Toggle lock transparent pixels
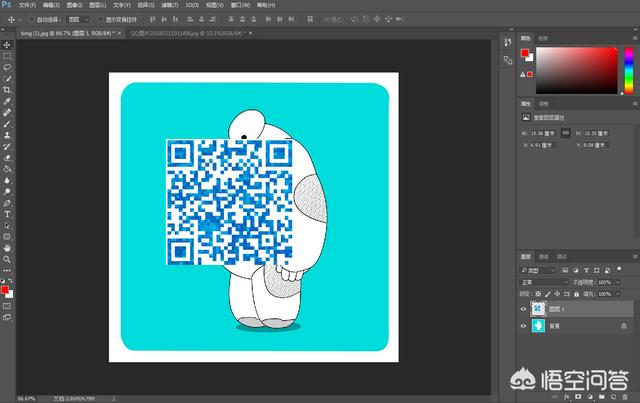This screenshot has width=640, height=403. click(x=538, y=294)
